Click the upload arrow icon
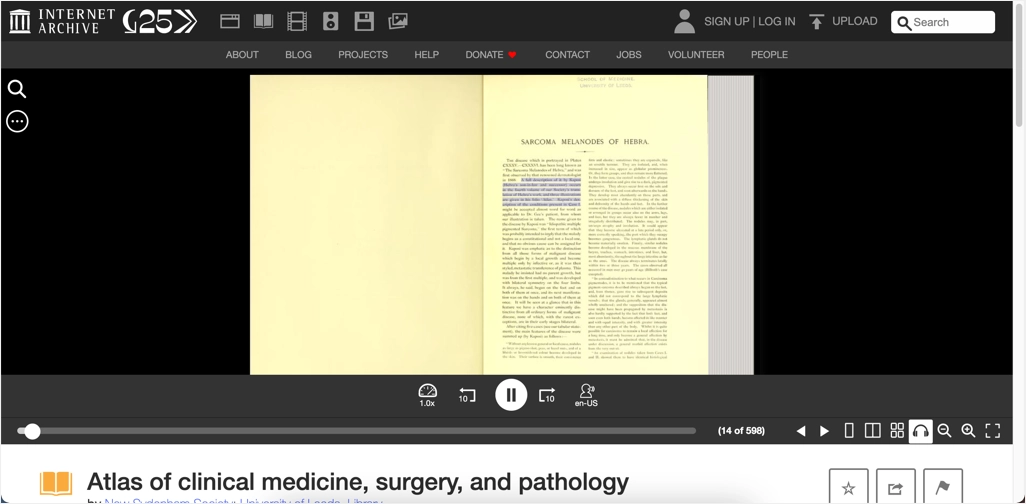The width and height of the screenshot is (1026, 504). [816, 22]
